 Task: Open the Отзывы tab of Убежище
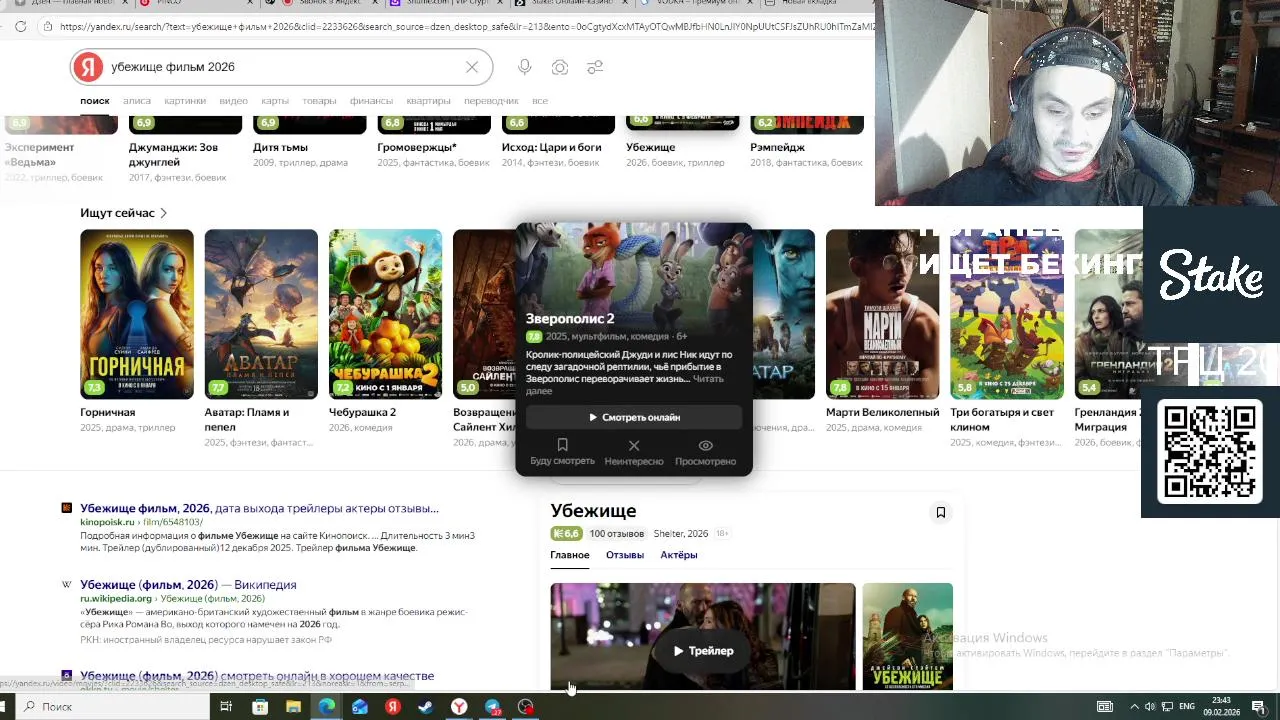coord(625,555)
